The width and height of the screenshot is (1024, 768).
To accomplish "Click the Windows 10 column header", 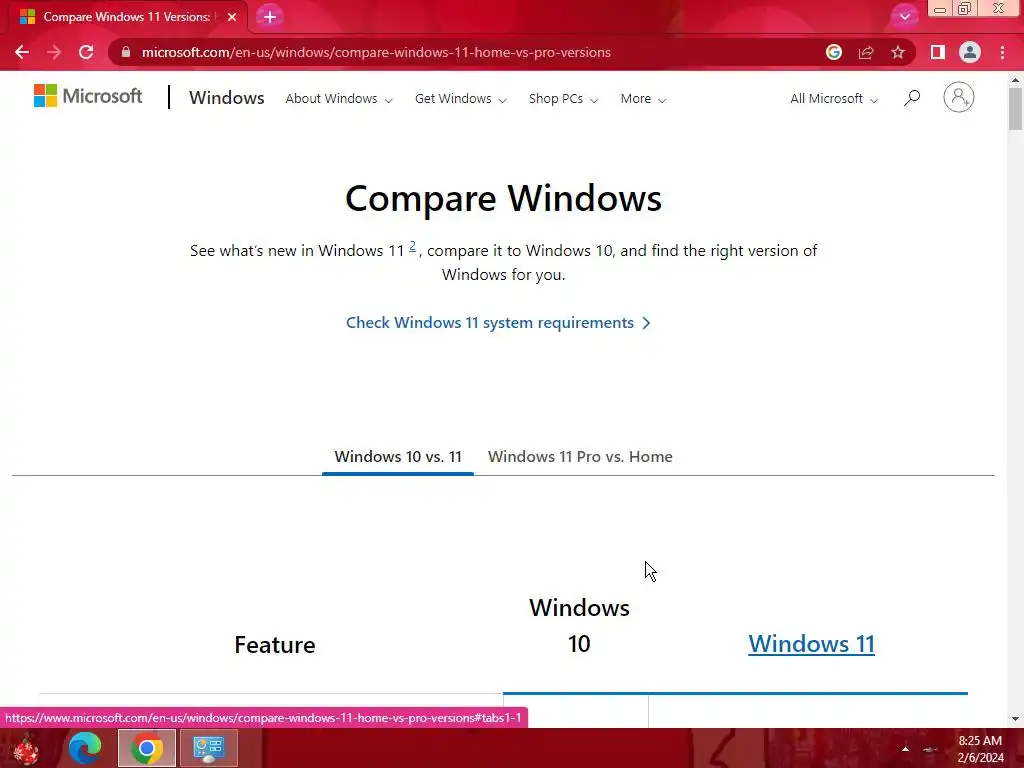I will pos(579,626).
